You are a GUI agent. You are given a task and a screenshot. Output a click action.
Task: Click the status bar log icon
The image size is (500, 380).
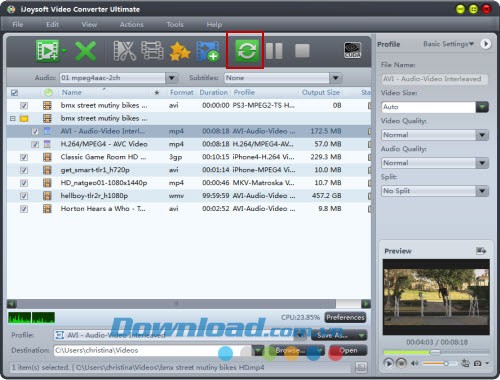pos(361,367)
